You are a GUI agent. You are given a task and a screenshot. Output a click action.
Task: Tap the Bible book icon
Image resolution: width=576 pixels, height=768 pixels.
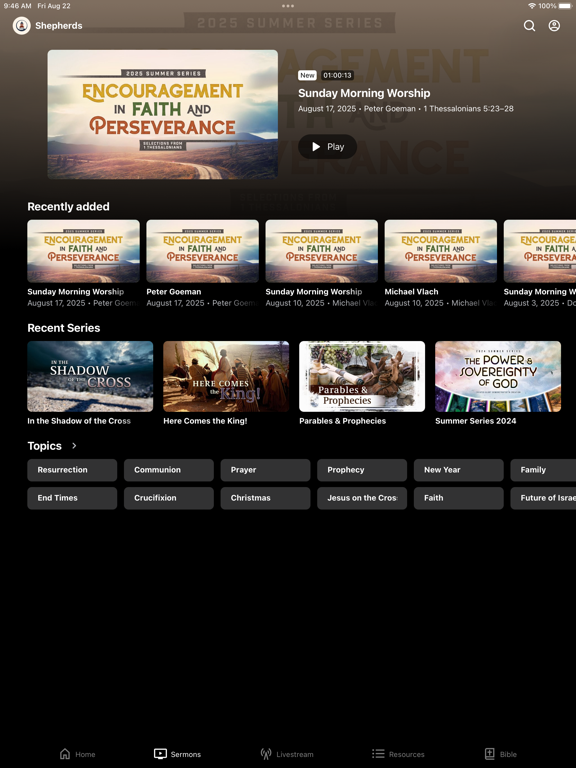point(489,753)
